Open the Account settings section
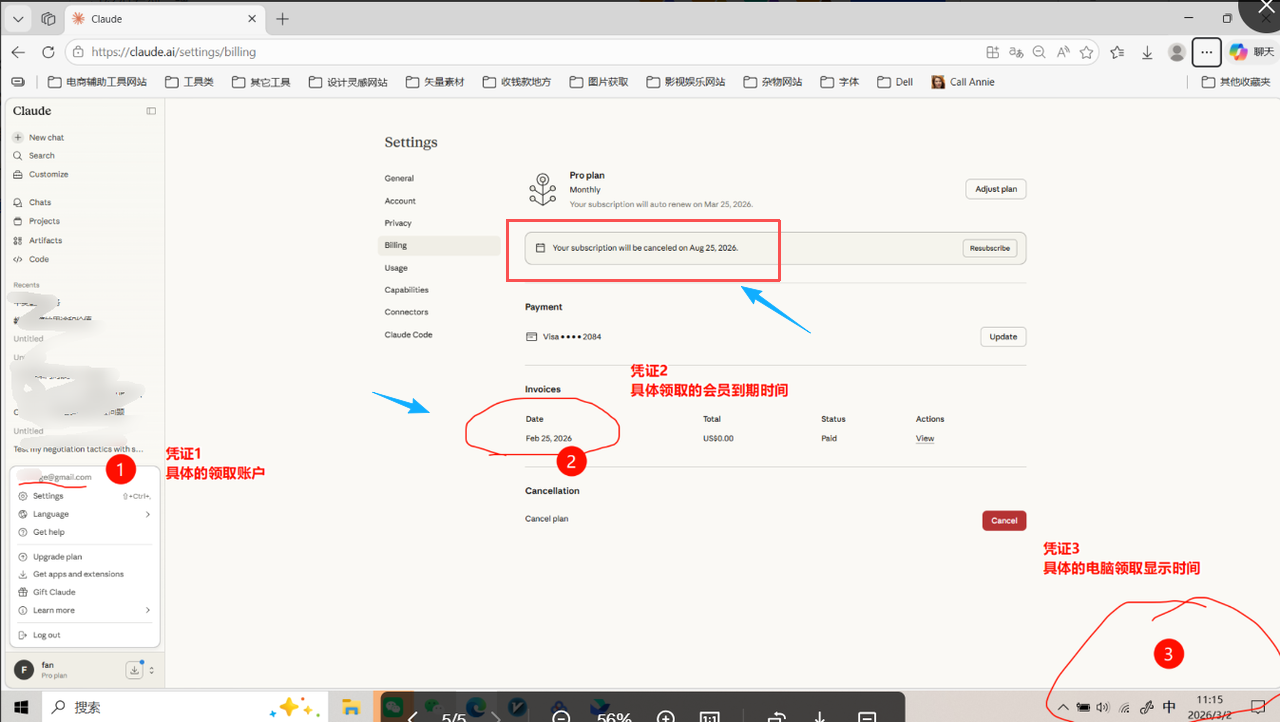This screenshot has width=1280, height=722. 400,201
